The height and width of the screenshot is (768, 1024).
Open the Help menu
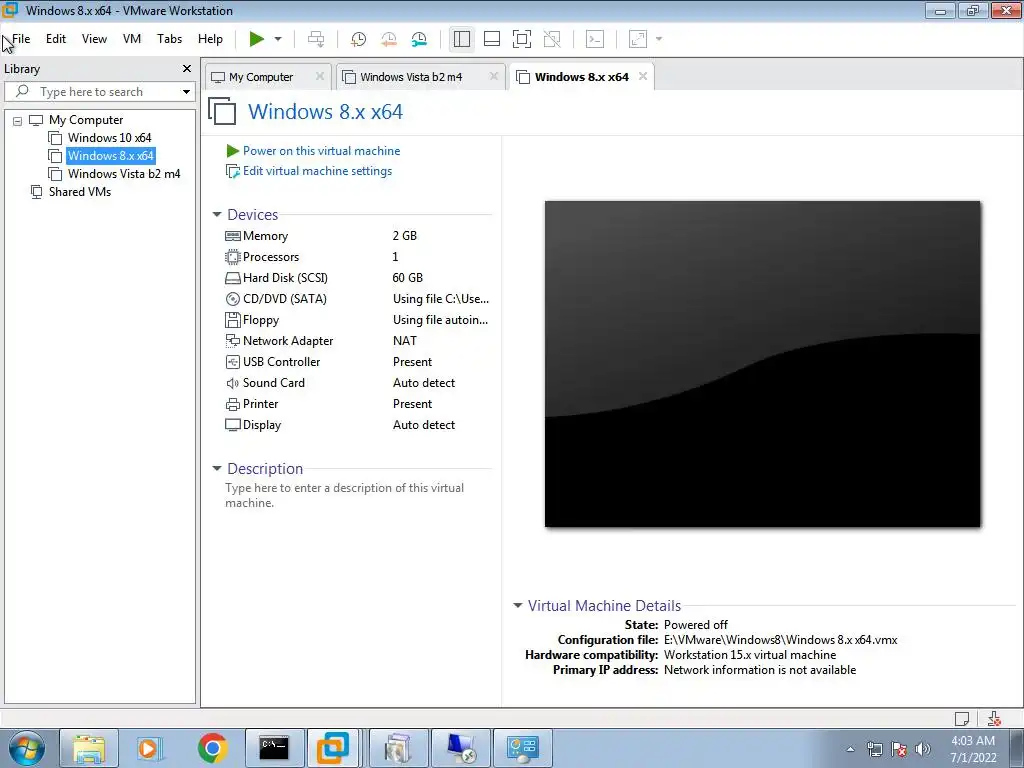pyautogui.click(x=210, y=39)
